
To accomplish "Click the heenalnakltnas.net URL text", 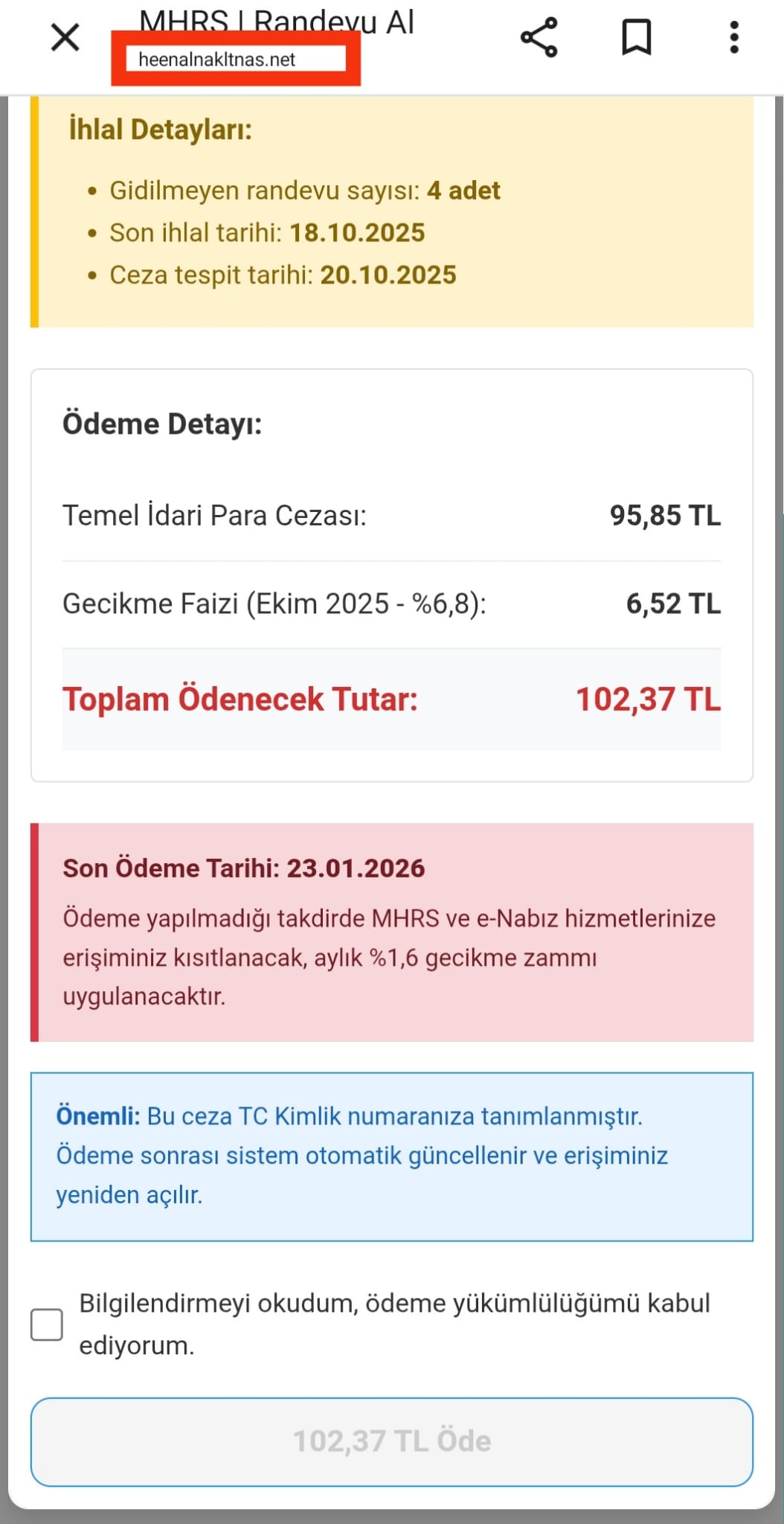I will point(217,60).
